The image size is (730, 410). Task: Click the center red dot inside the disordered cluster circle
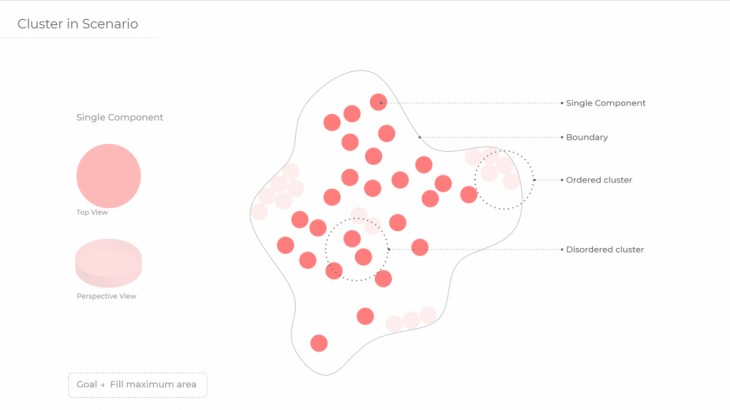352,239
